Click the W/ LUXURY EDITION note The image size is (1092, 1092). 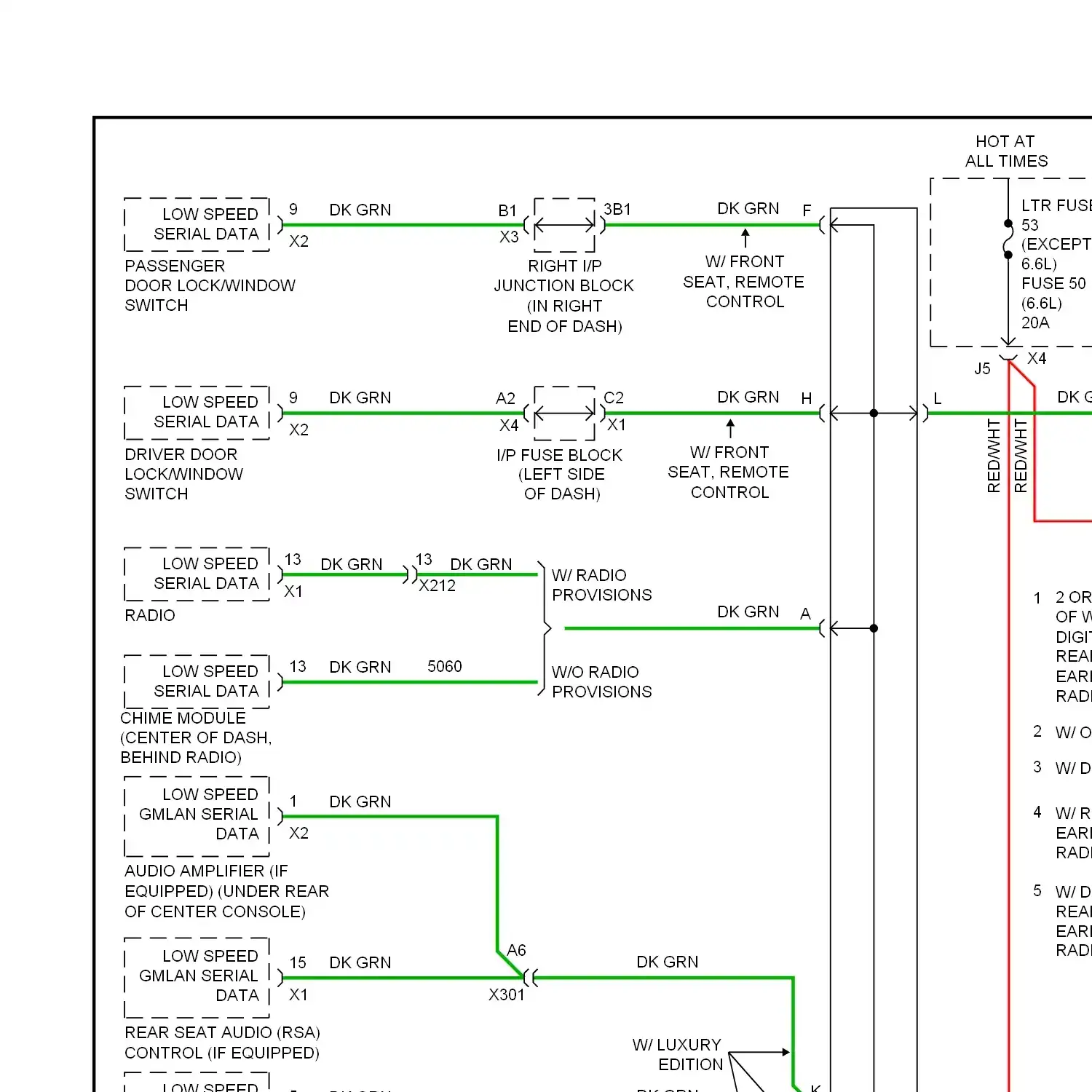coord(678,1055)
